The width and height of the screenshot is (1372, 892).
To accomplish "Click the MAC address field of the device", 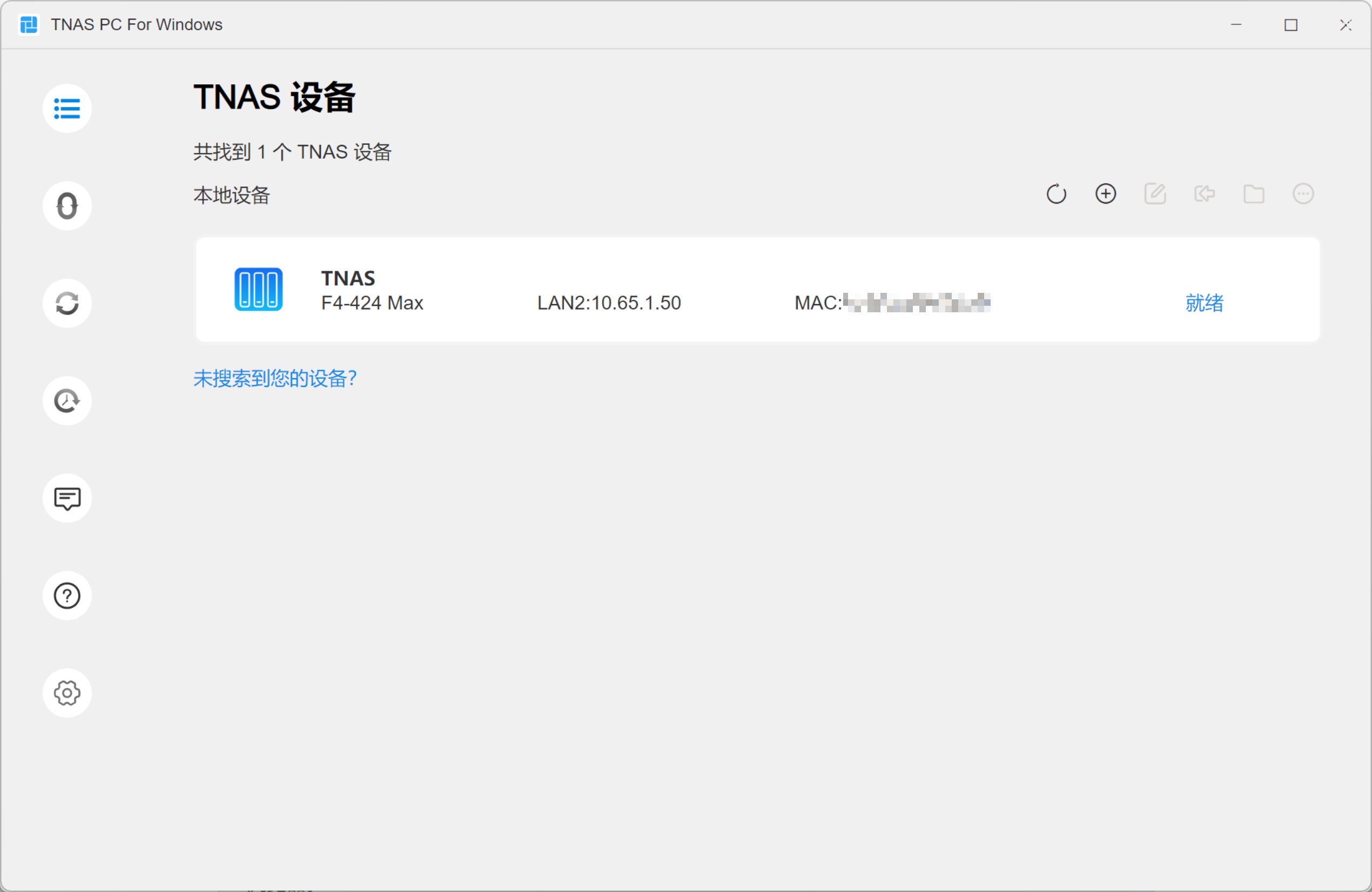I will 892,303.
